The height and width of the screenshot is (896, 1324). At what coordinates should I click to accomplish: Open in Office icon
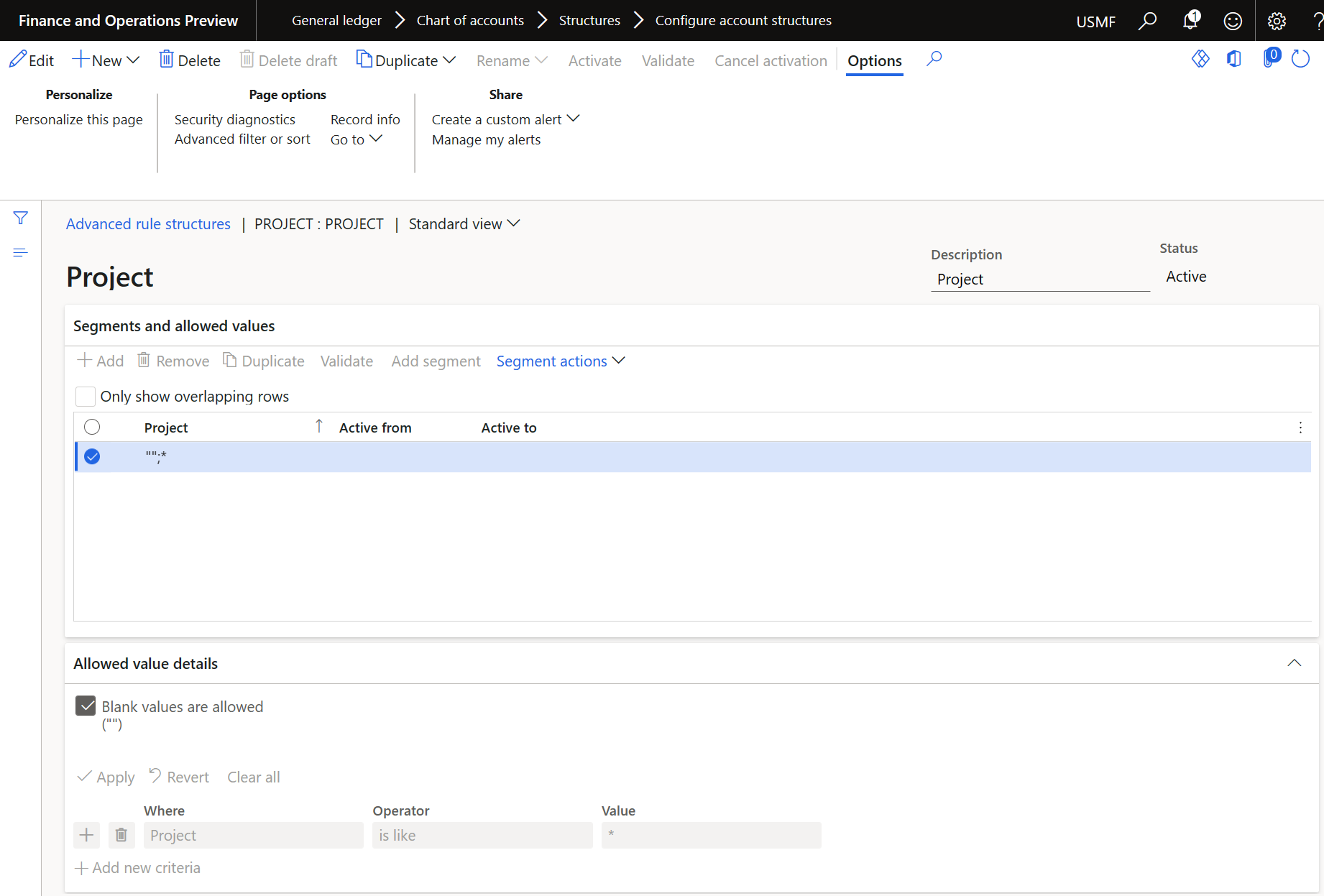click(1234, 59)
